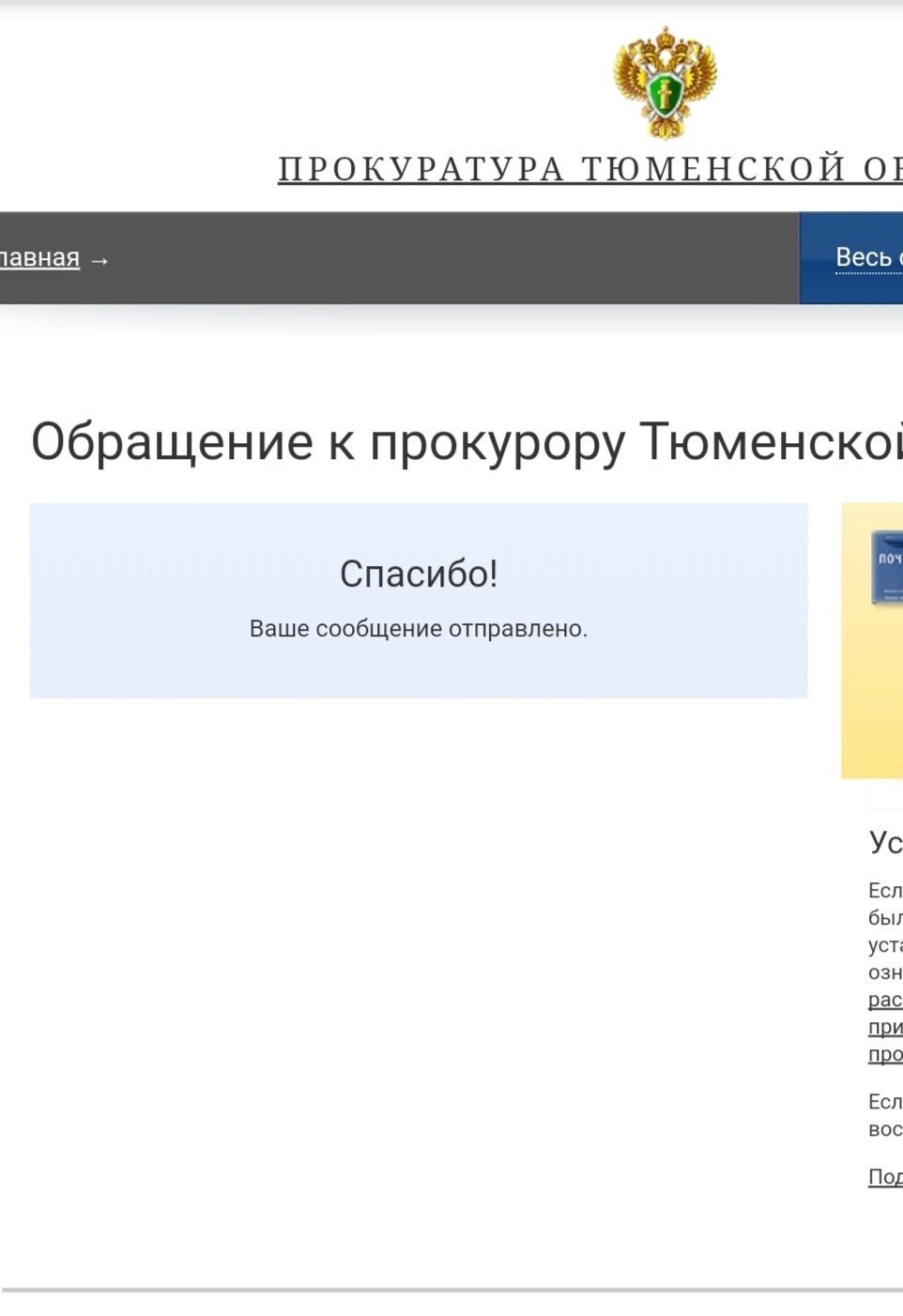Open the sidebar link line starting with при
This screenshot has width=903, height=1316.
tap(885, 1027)
